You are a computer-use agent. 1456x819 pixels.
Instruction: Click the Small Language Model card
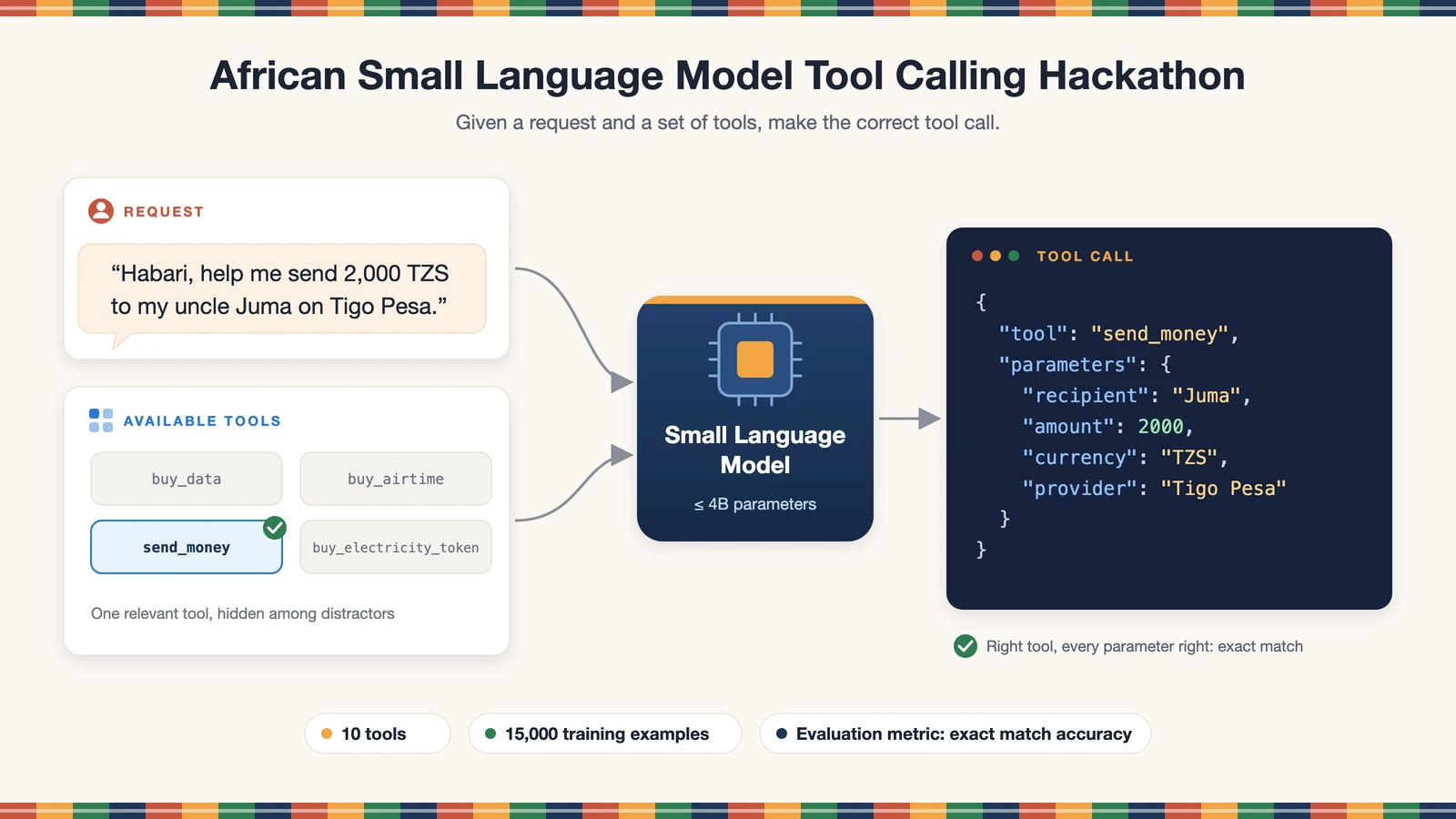pos(755,419)
